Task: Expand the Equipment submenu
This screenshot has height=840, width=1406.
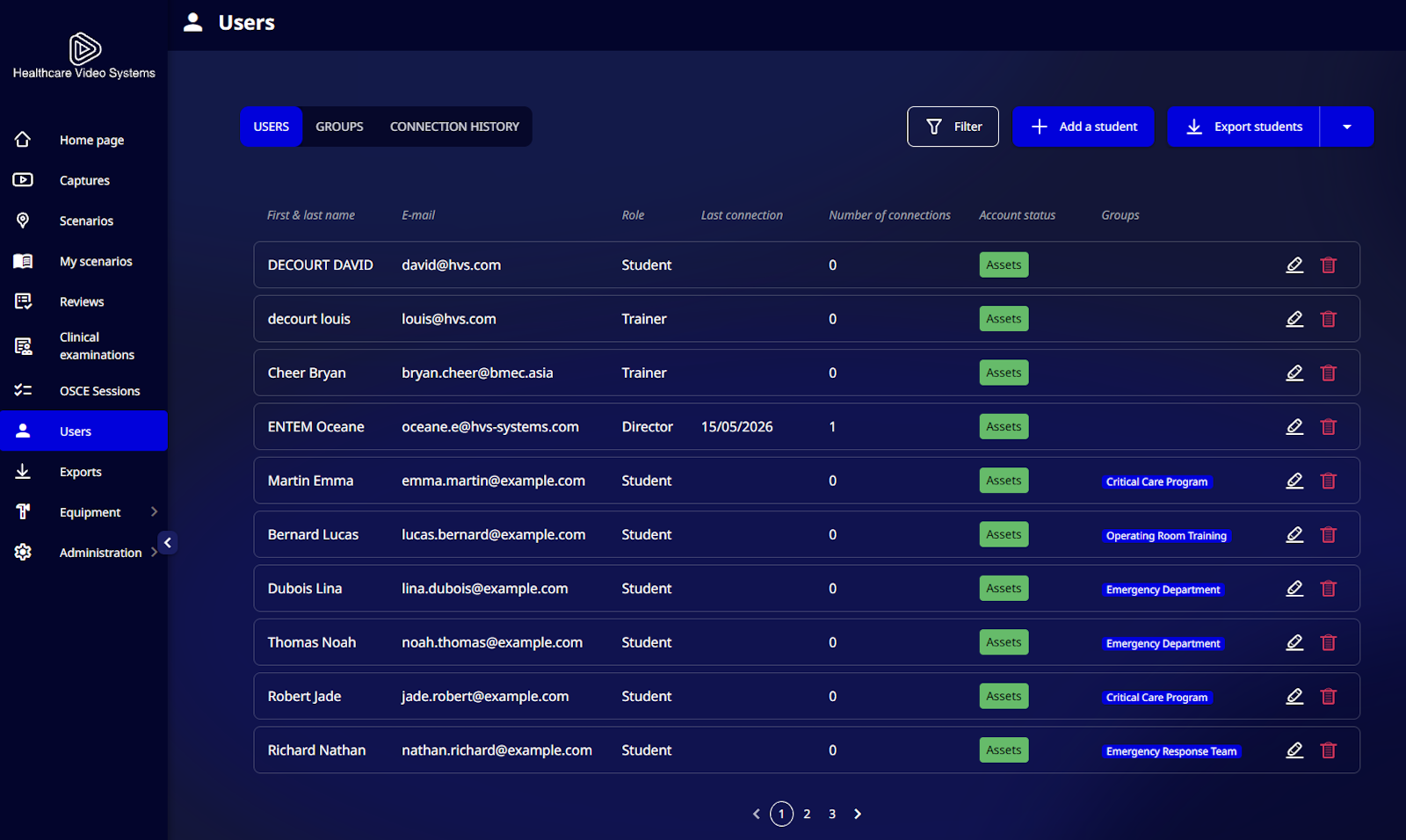Action: pos(155,511)
